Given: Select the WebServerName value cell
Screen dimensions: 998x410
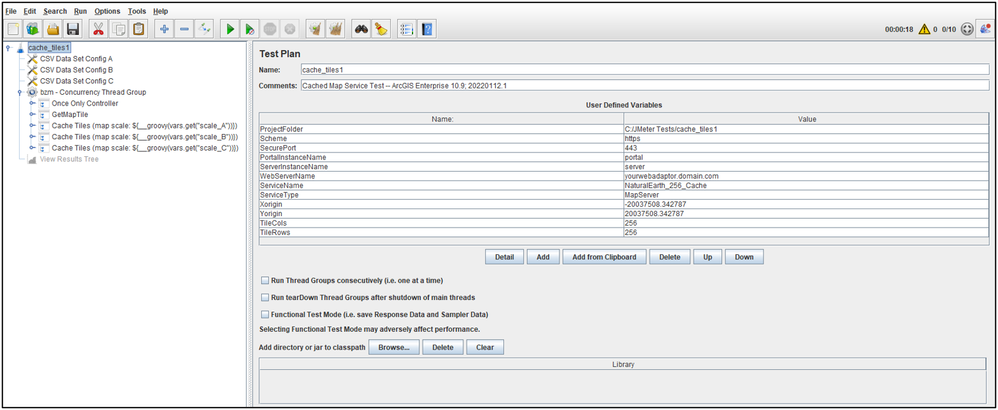Looking at the screenshot, I should 807,176.
